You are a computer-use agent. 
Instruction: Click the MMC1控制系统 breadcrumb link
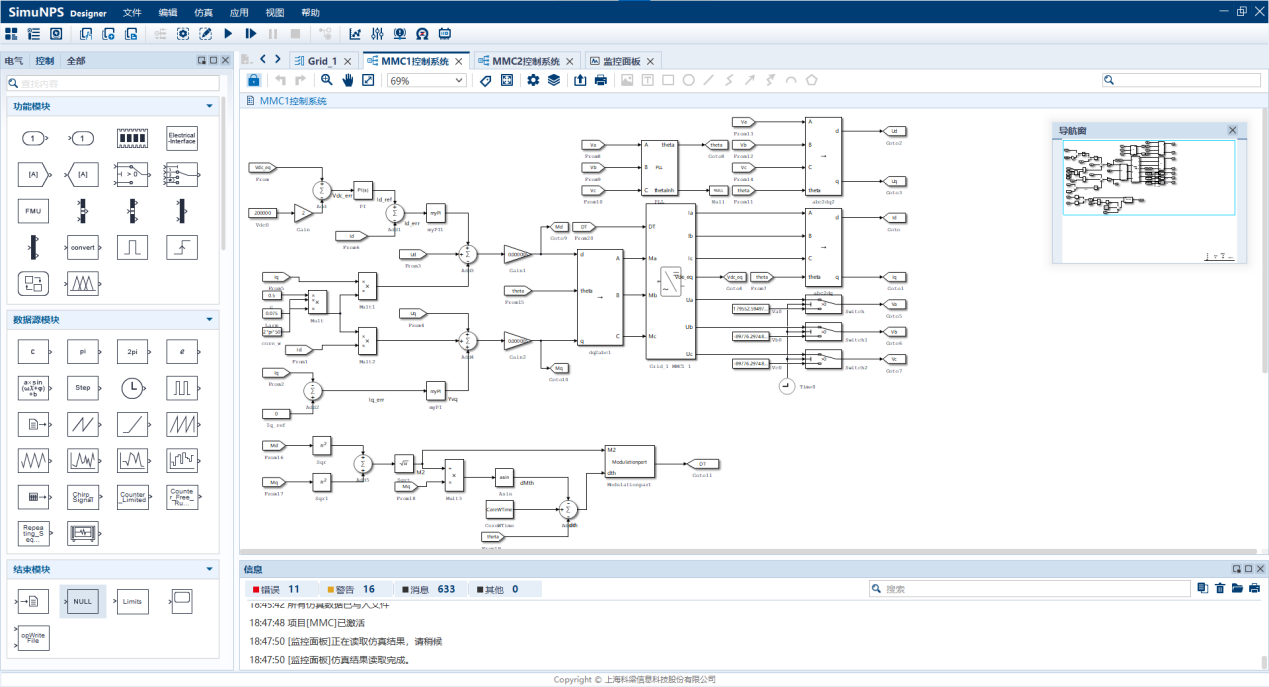pos(293,101)
